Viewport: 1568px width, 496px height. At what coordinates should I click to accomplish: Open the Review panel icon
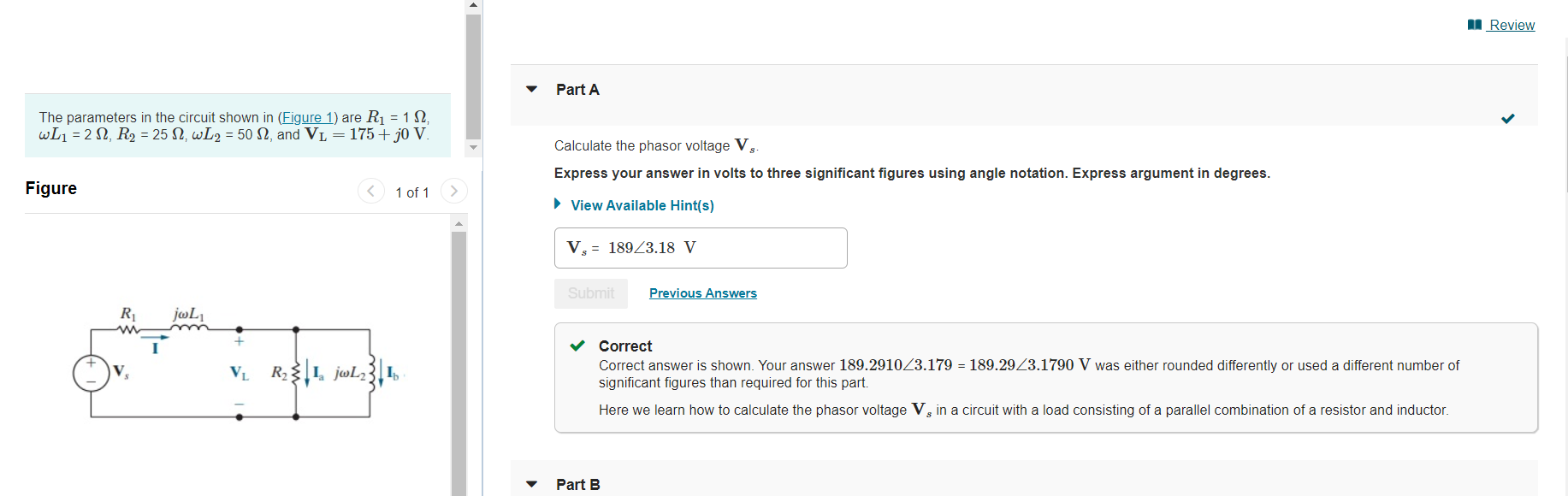click(1474, 25)
